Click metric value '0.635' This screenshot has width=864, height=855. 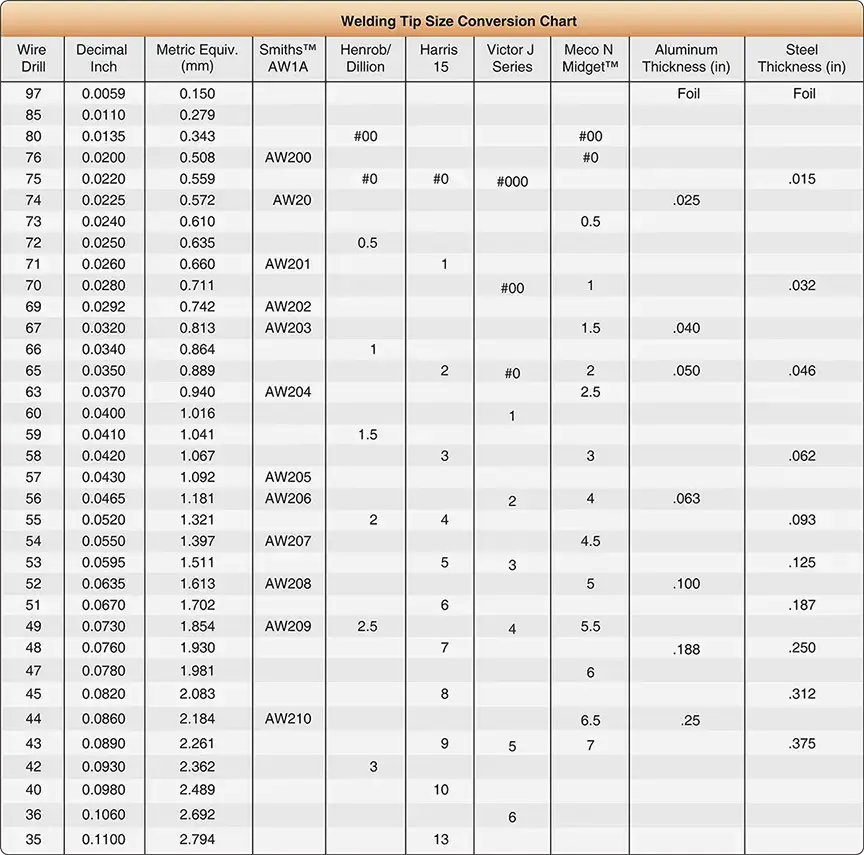pos(197,243)
